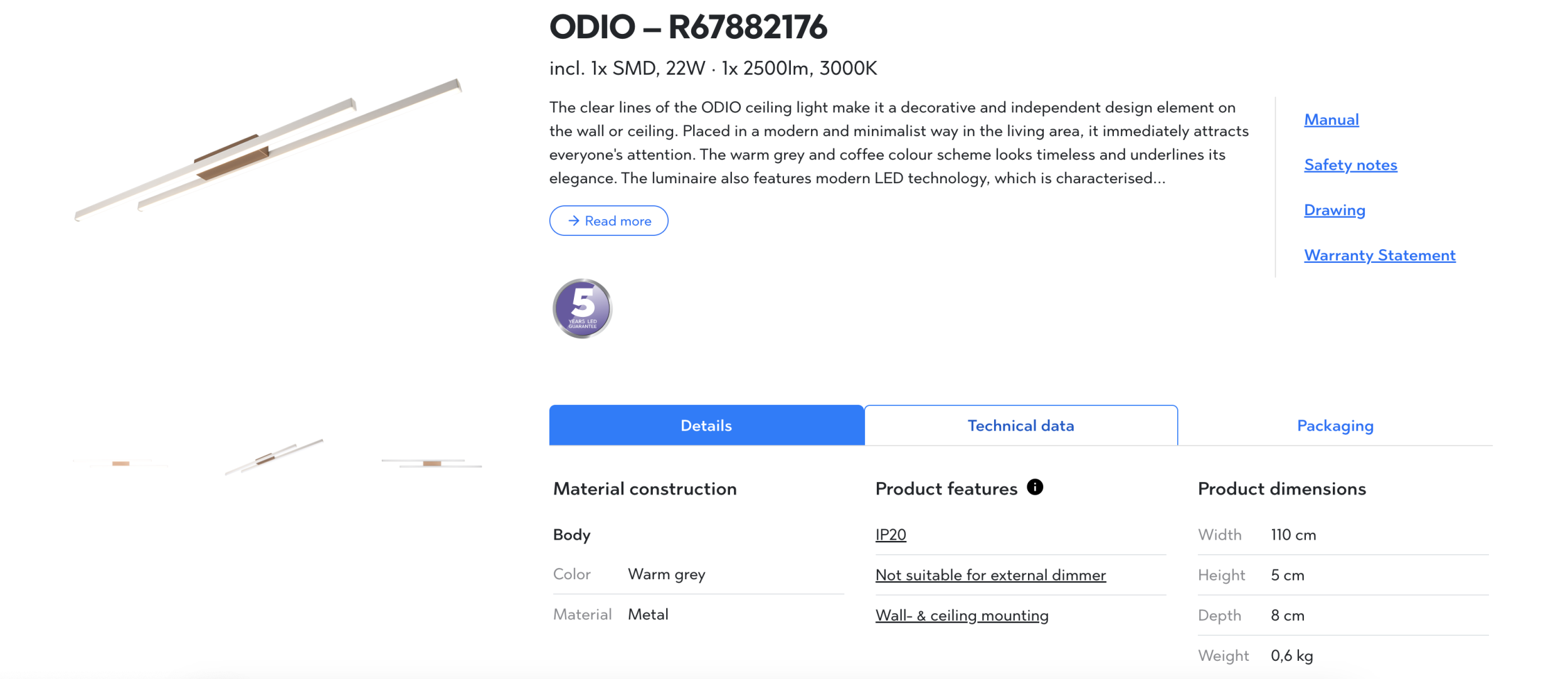1568x679 pixels.
Task: Click the Product dimensions heading
Action: coord(1281,489)
